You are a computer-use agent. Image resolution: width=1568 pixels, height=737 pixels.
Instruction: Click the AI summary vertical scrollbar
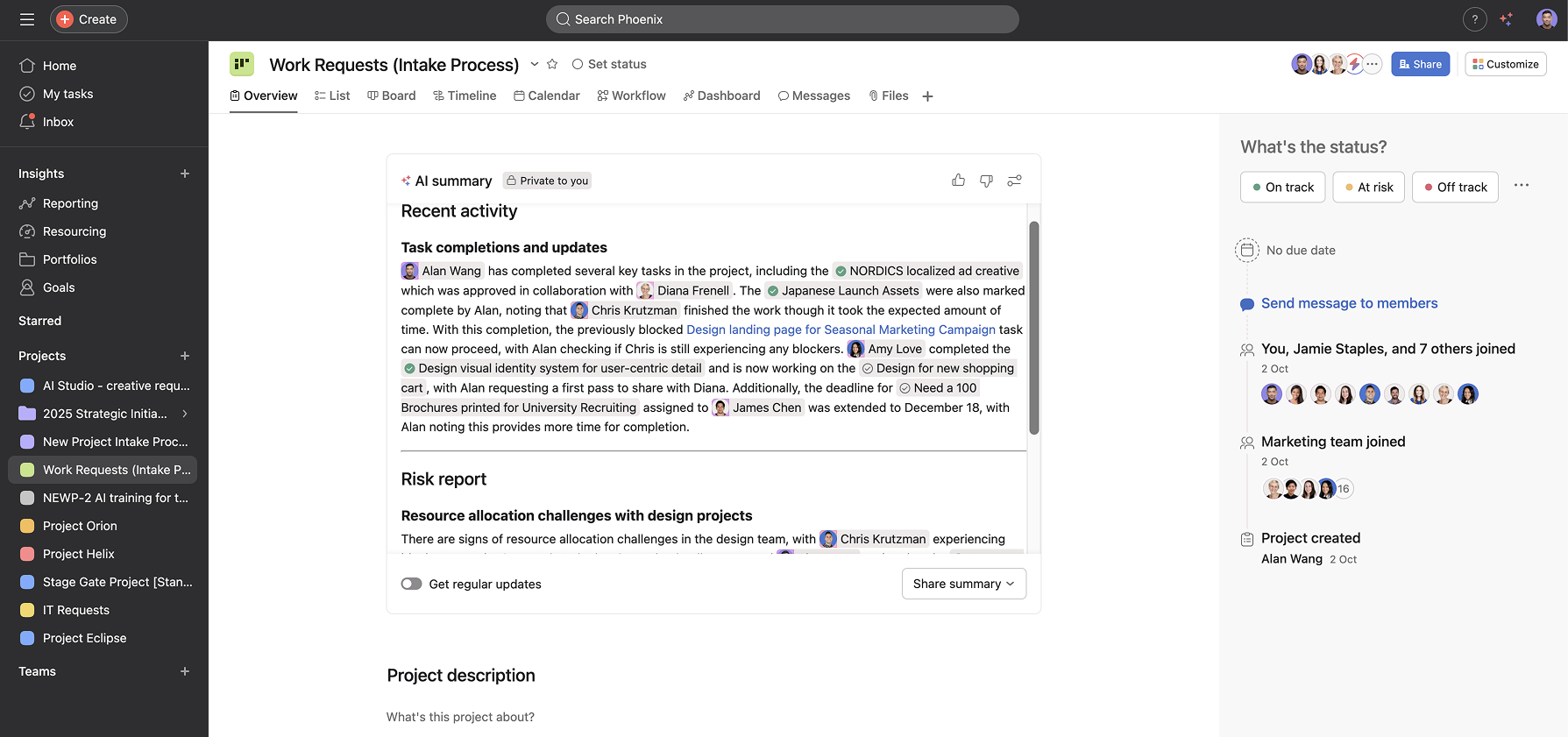pos(1034,328)
